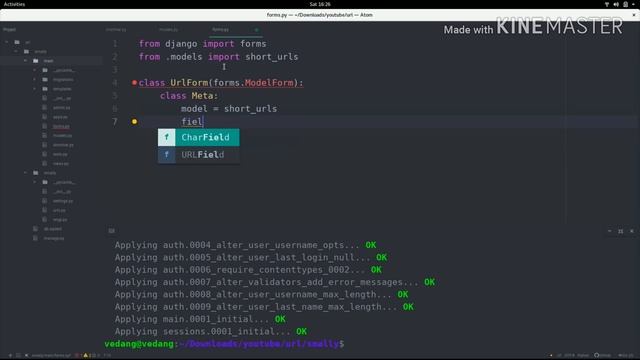
Task: Close the terminal panel
Action: (631, 231)
